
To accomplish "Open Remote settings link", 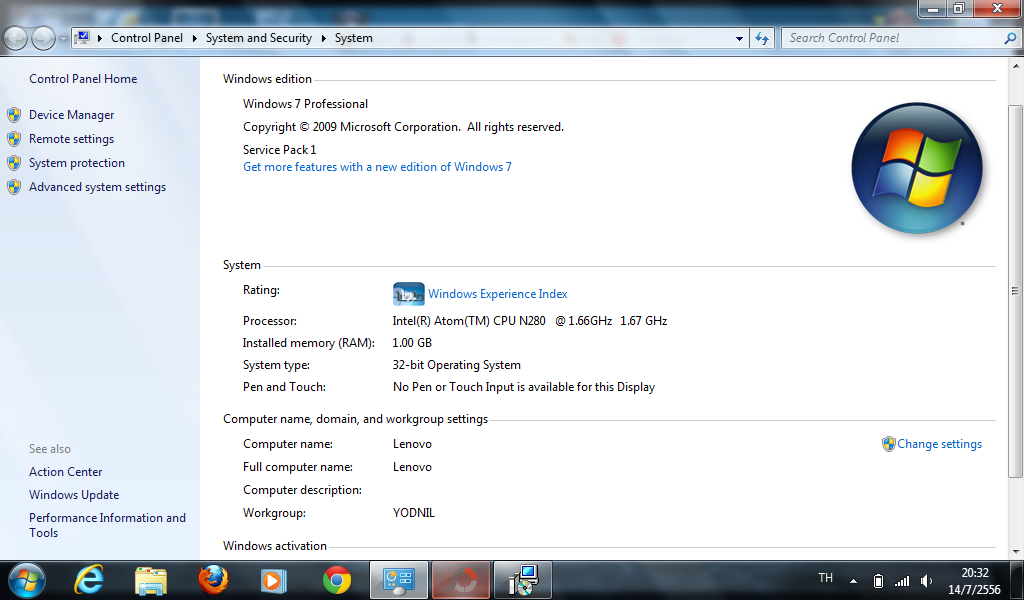I will click(71, 139).
